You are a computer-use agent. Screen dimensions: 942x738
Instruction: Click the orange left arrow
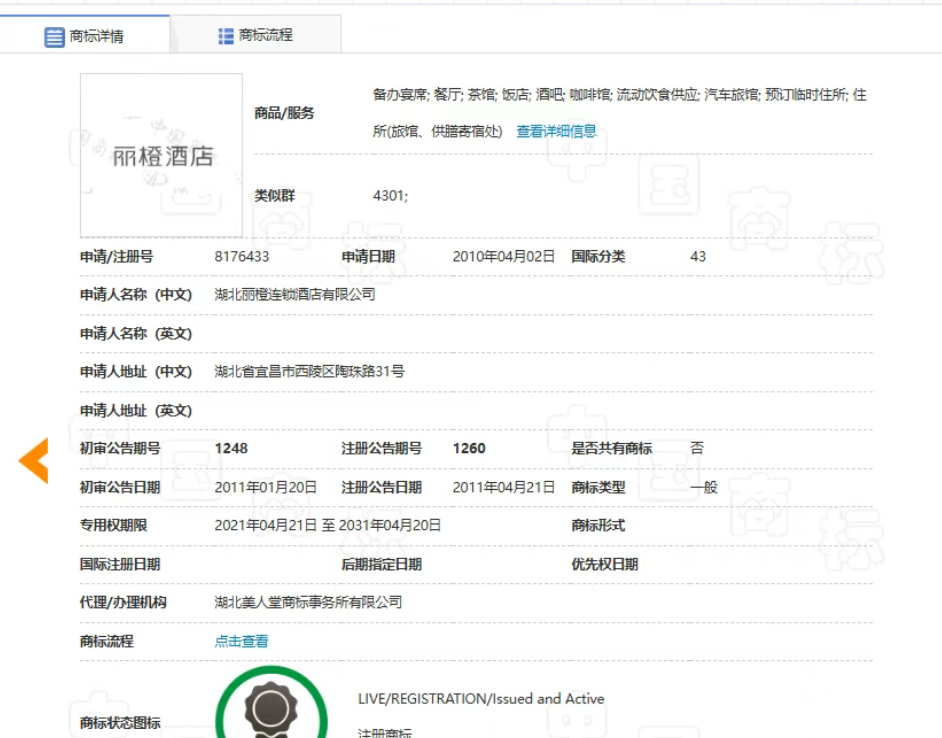tap(34, 460)
